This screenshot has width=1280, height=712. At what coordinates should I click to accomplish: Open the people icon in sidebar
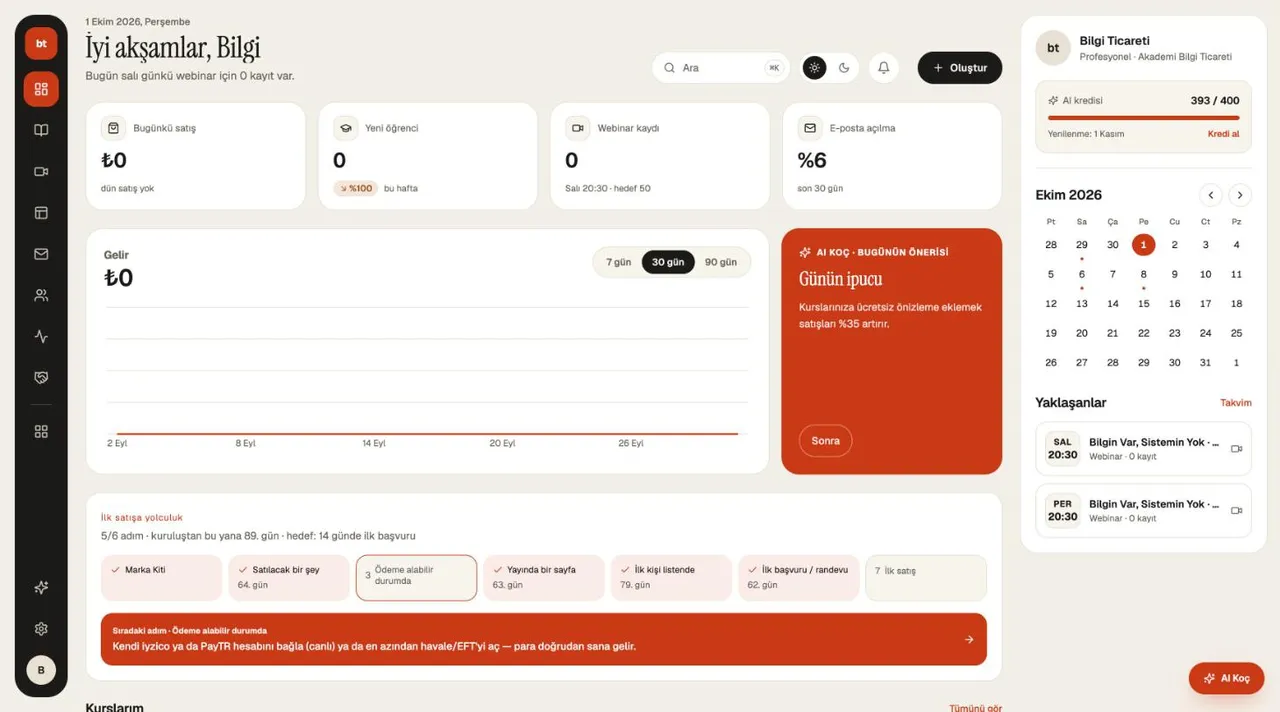(x=41, y=296)
